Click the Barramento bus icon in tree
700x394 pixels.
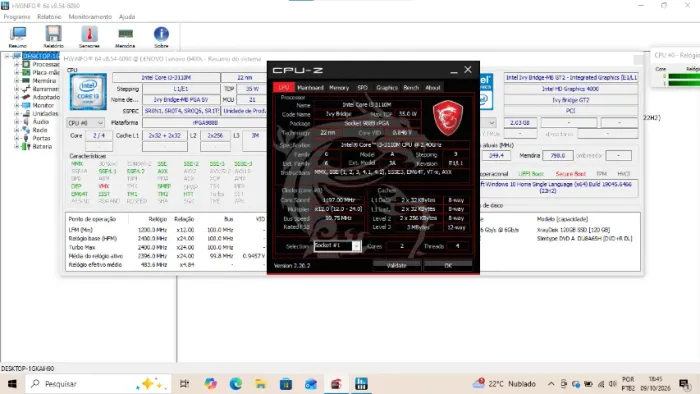click(26, 89)
